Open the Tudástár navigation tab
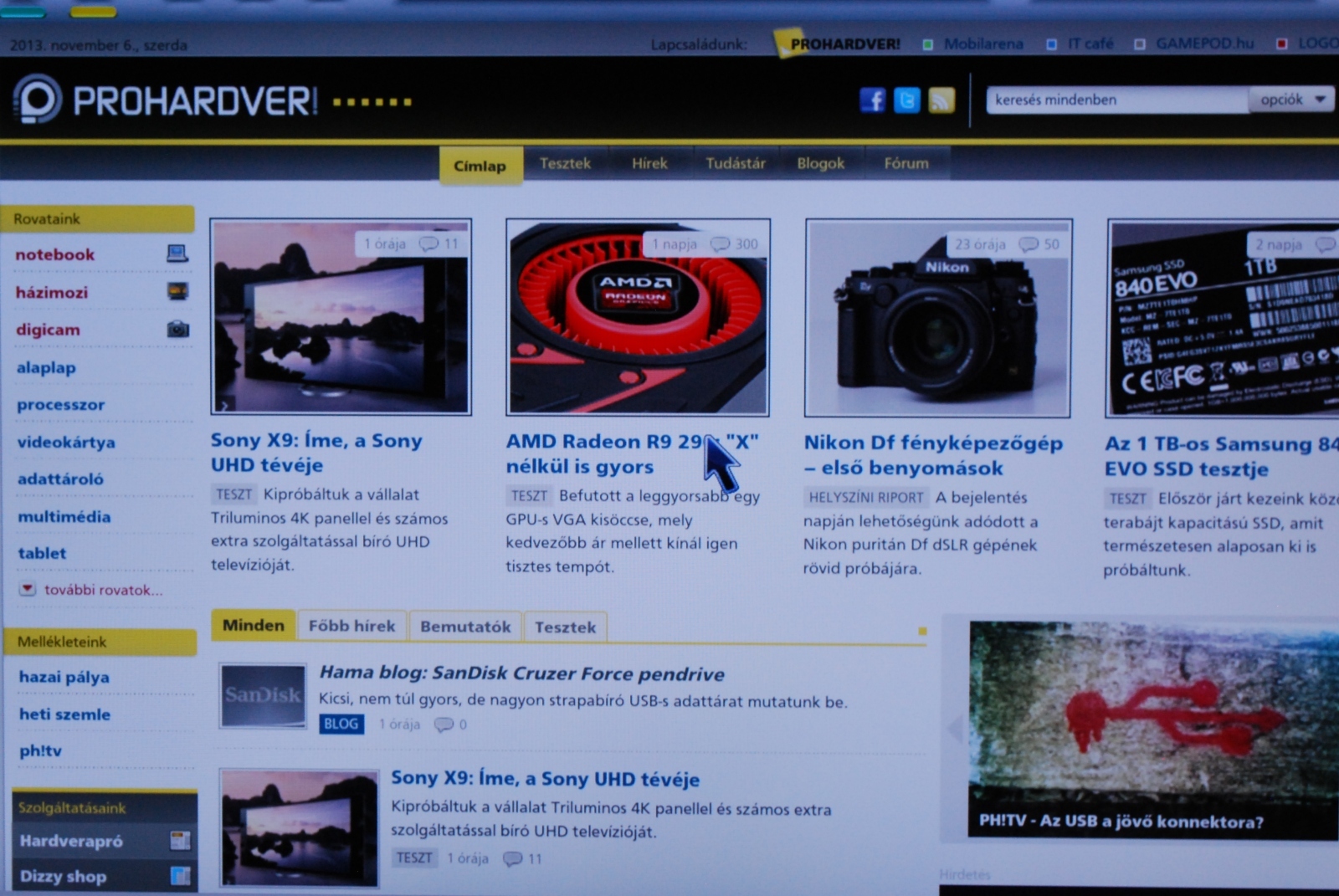 (736, 163)
